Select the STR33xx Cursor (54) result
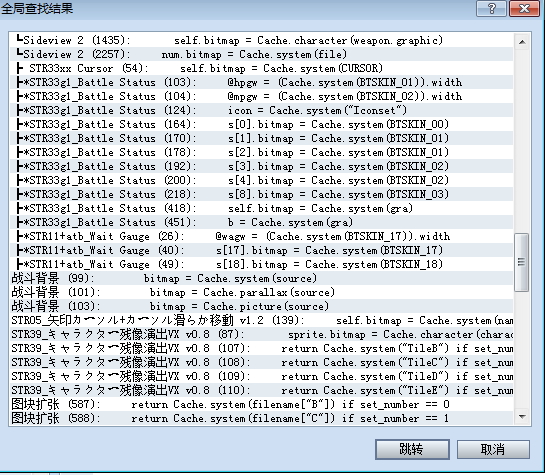Screen dimensions: 545x475 coord(261,68)
